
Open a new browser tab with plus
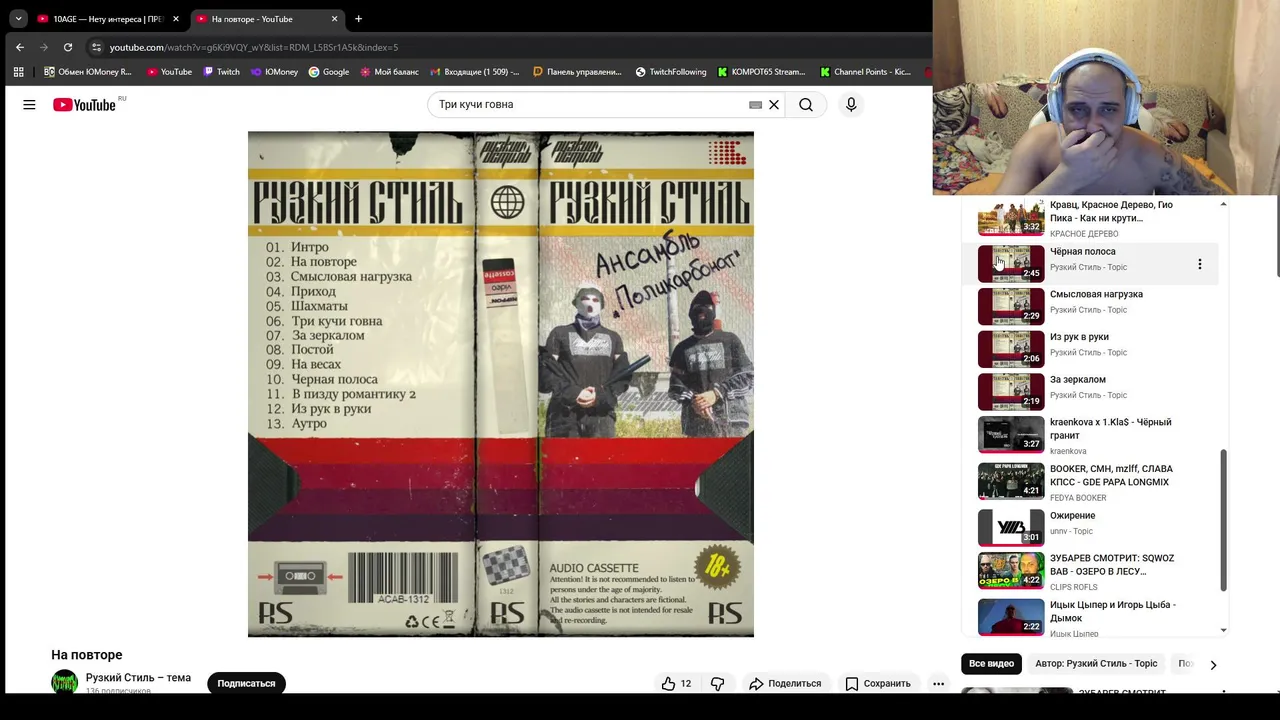[x=358, y=19]
